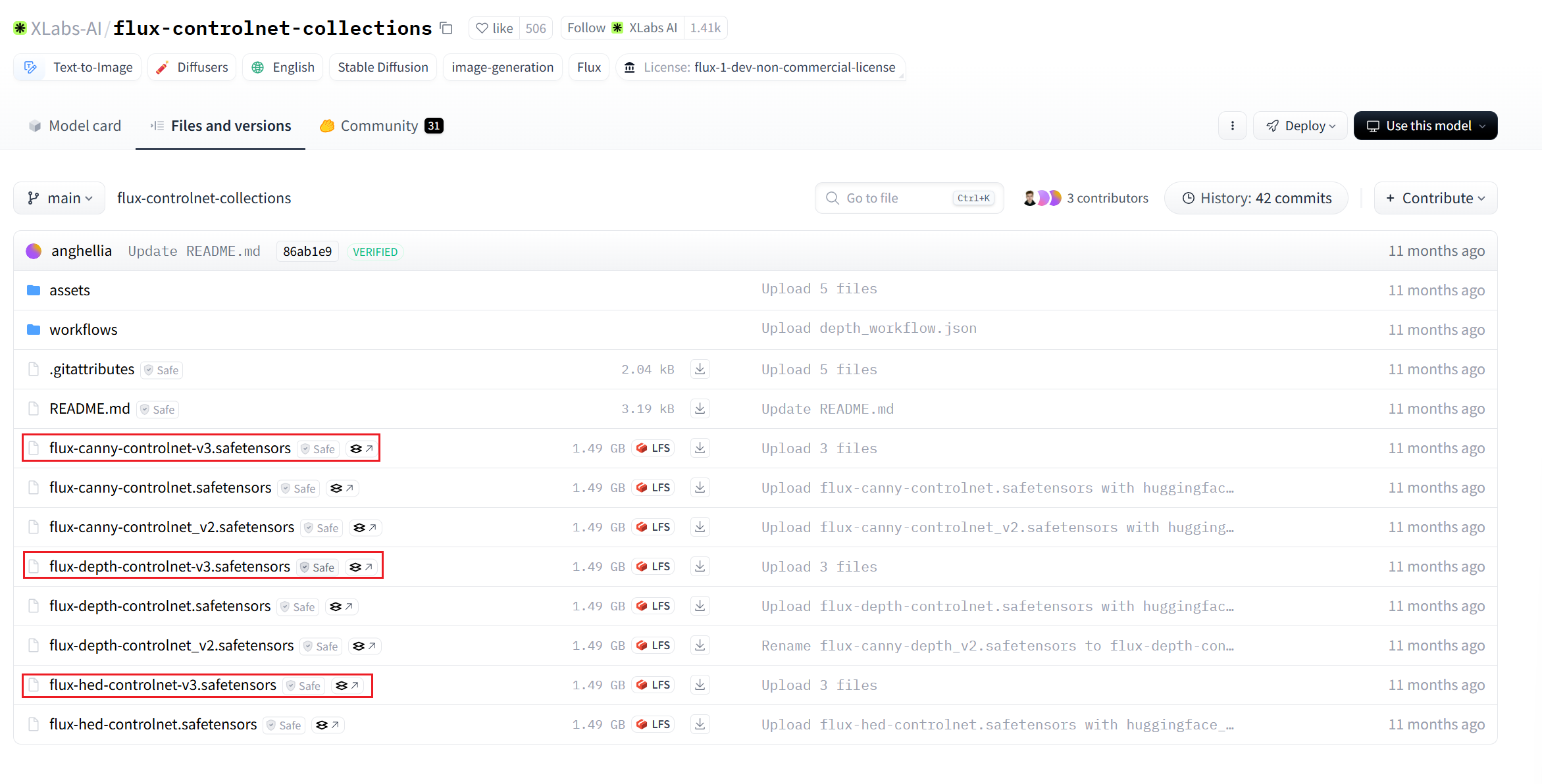The image size is (1542, 784).
Task: Open the Community tab
Action: [x=382, y=126]
